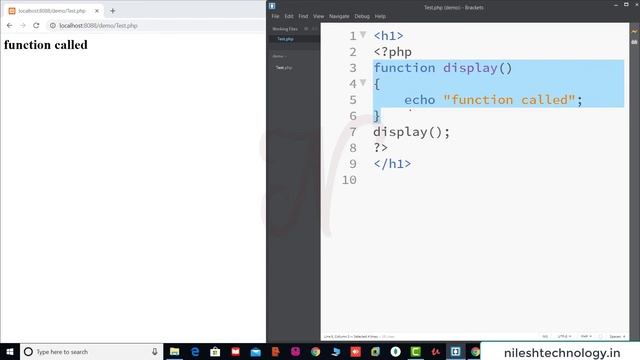
Task: Switch to Chrome icon next to pink icon
Action: (316, 352)
